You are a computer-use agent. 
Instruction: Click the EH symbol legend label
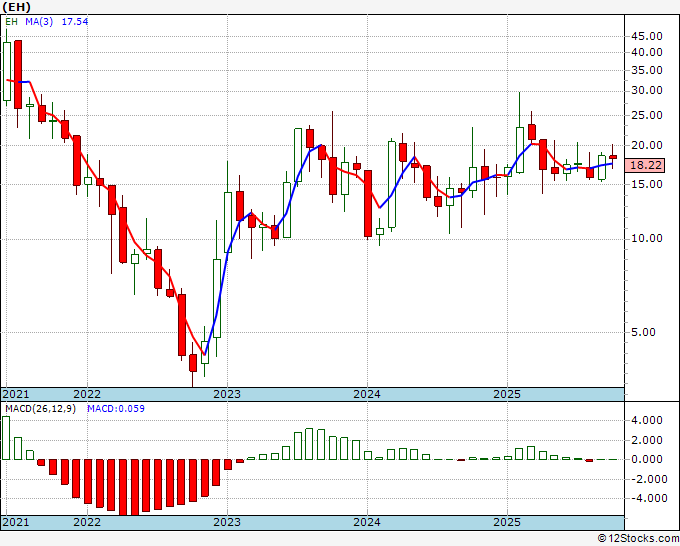tap(11, 21)
